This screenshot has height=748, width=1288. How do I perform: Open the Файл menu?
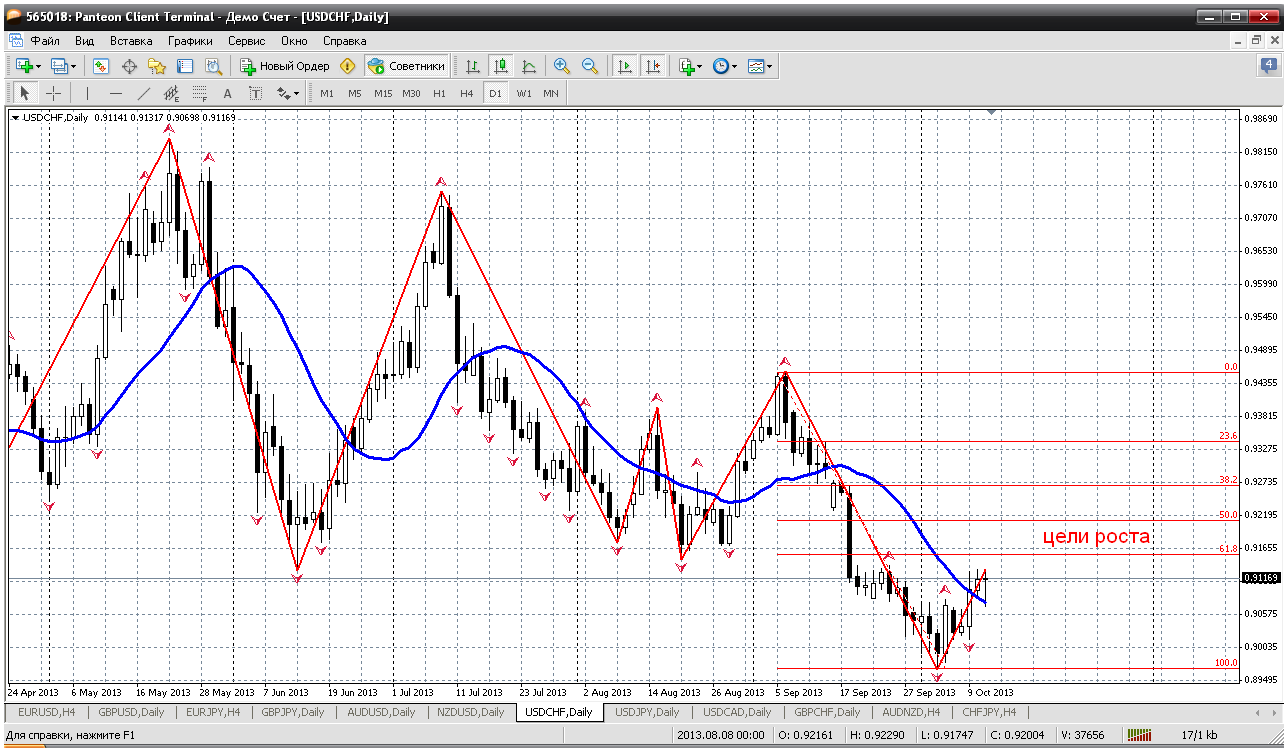pos(45,41)
